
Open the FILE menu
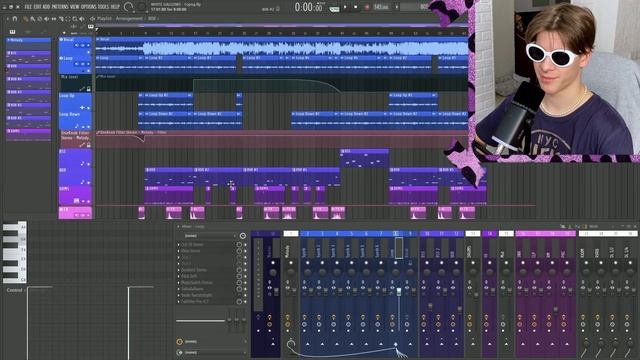pyautogui.click(x=28, y=7)
